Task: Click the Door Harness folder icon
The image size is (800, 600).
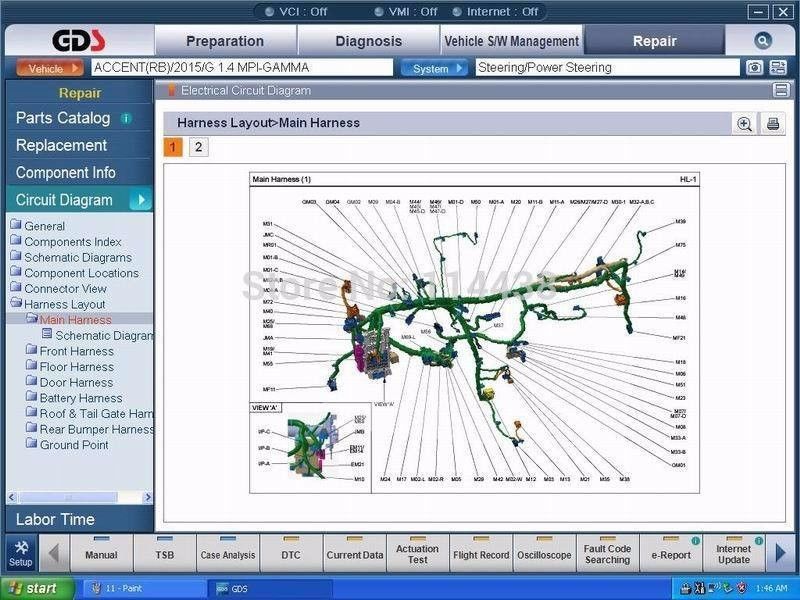Action: tap(31, 382)
